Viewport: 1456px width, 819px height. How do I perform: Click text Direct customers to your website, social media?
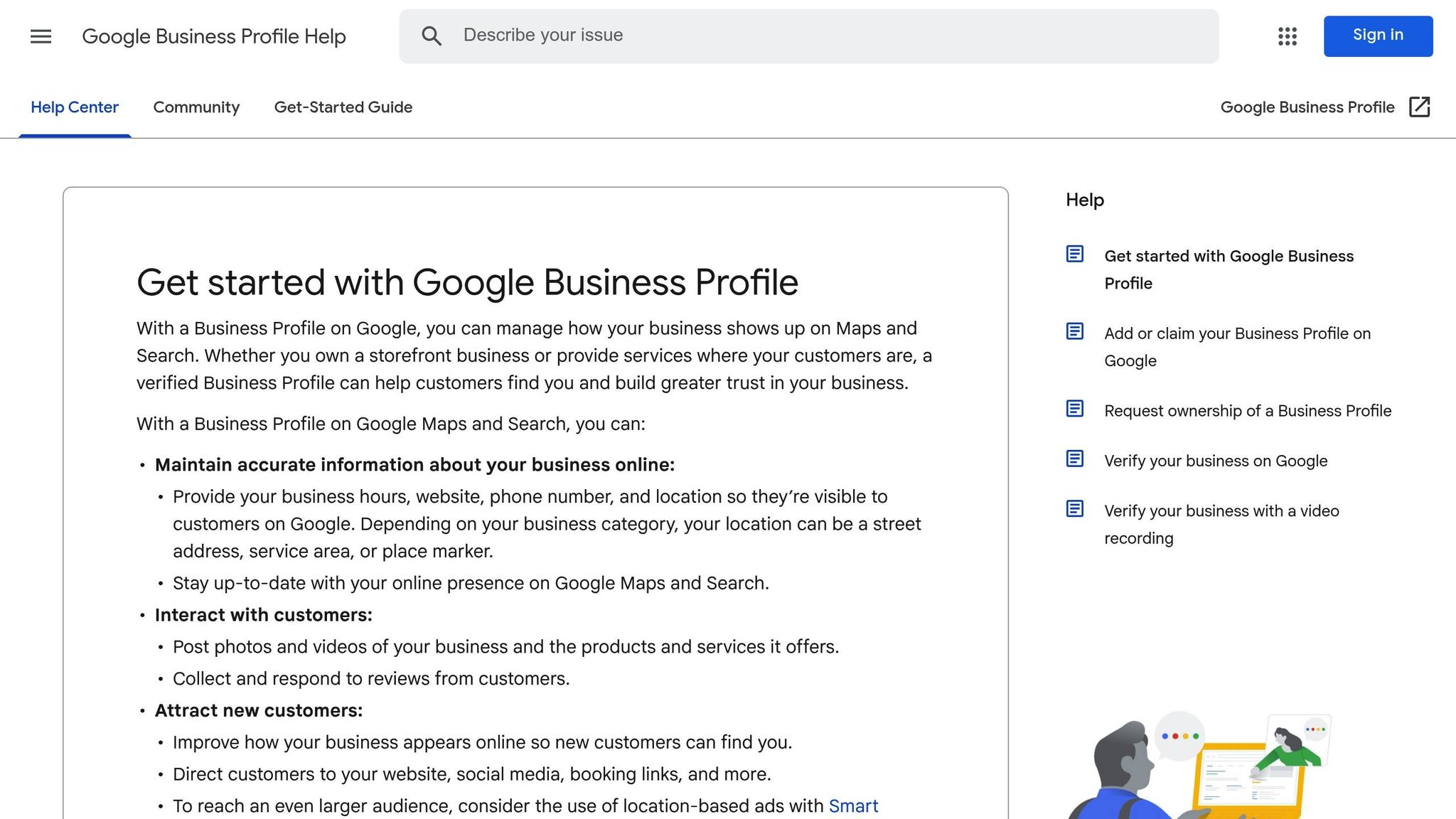(x=472, y=774)
